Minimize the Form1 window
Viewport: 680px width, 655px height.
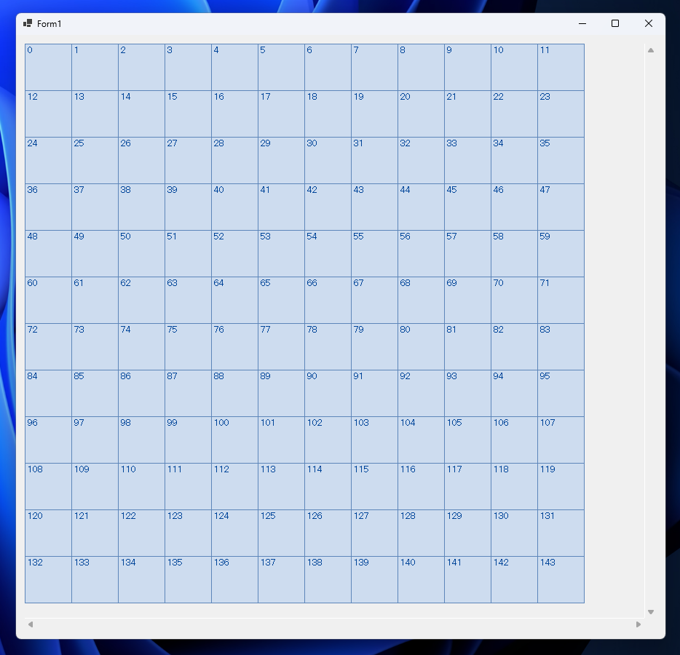582,23
